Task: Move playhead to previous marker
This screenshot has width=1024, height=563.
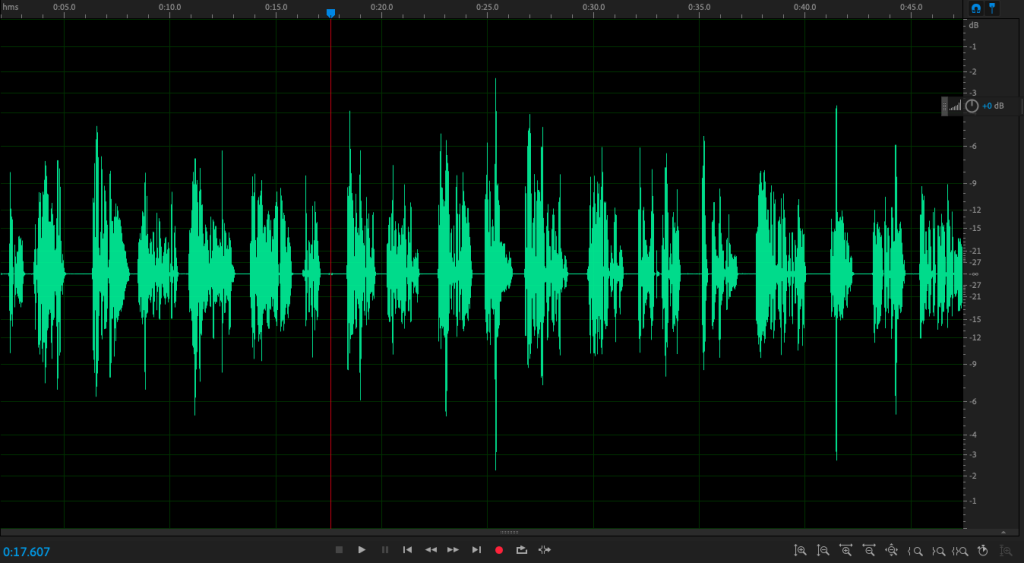Action: click(x=408, y=550)
